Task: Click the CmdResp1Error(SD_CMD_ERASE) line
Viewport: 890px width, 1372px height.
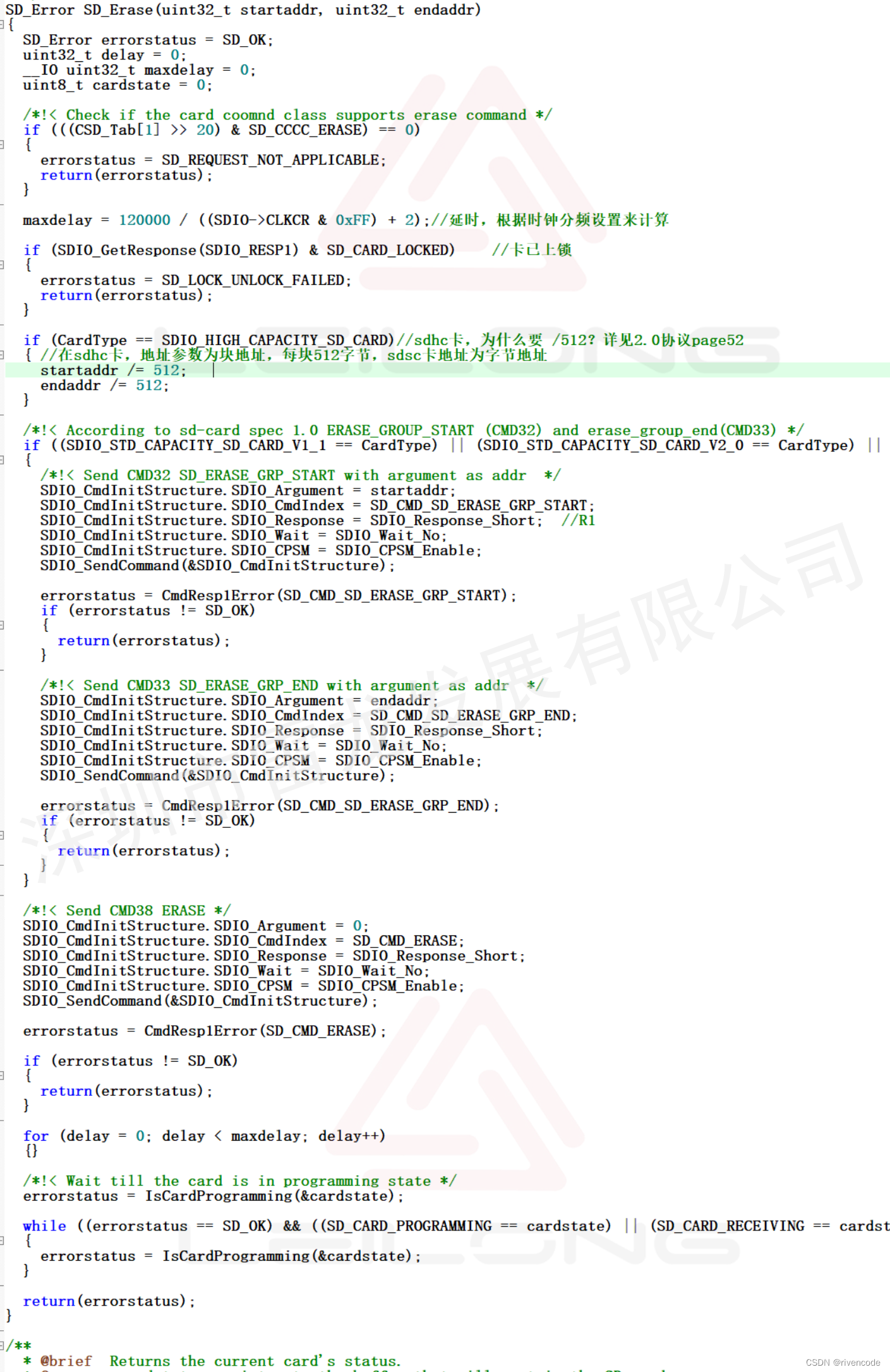Action: click(205, 1031)
